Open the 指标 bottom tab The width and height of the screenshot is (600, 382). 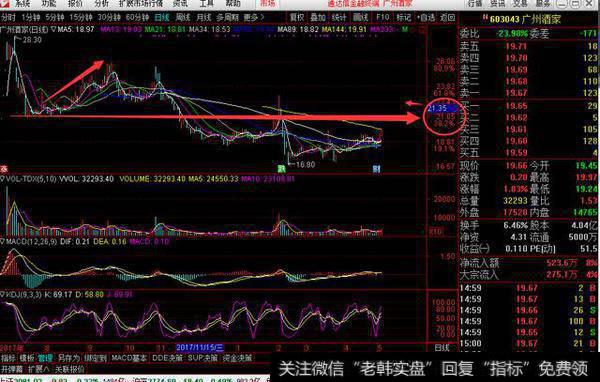pyautogui.click(x=8, y=358)
